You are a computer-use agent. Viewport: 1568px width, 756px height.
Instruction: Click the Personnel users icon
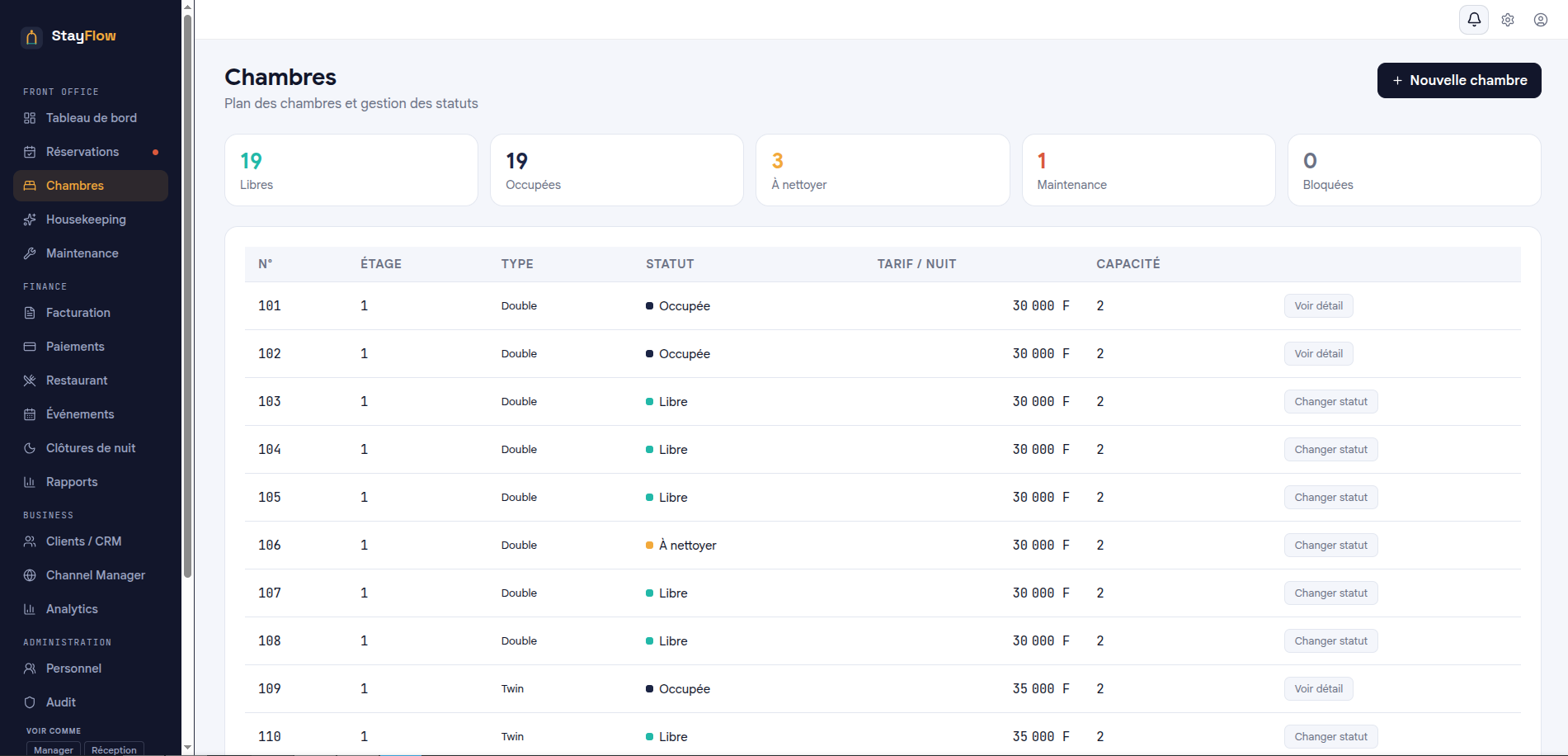click(x=30, y=669)
